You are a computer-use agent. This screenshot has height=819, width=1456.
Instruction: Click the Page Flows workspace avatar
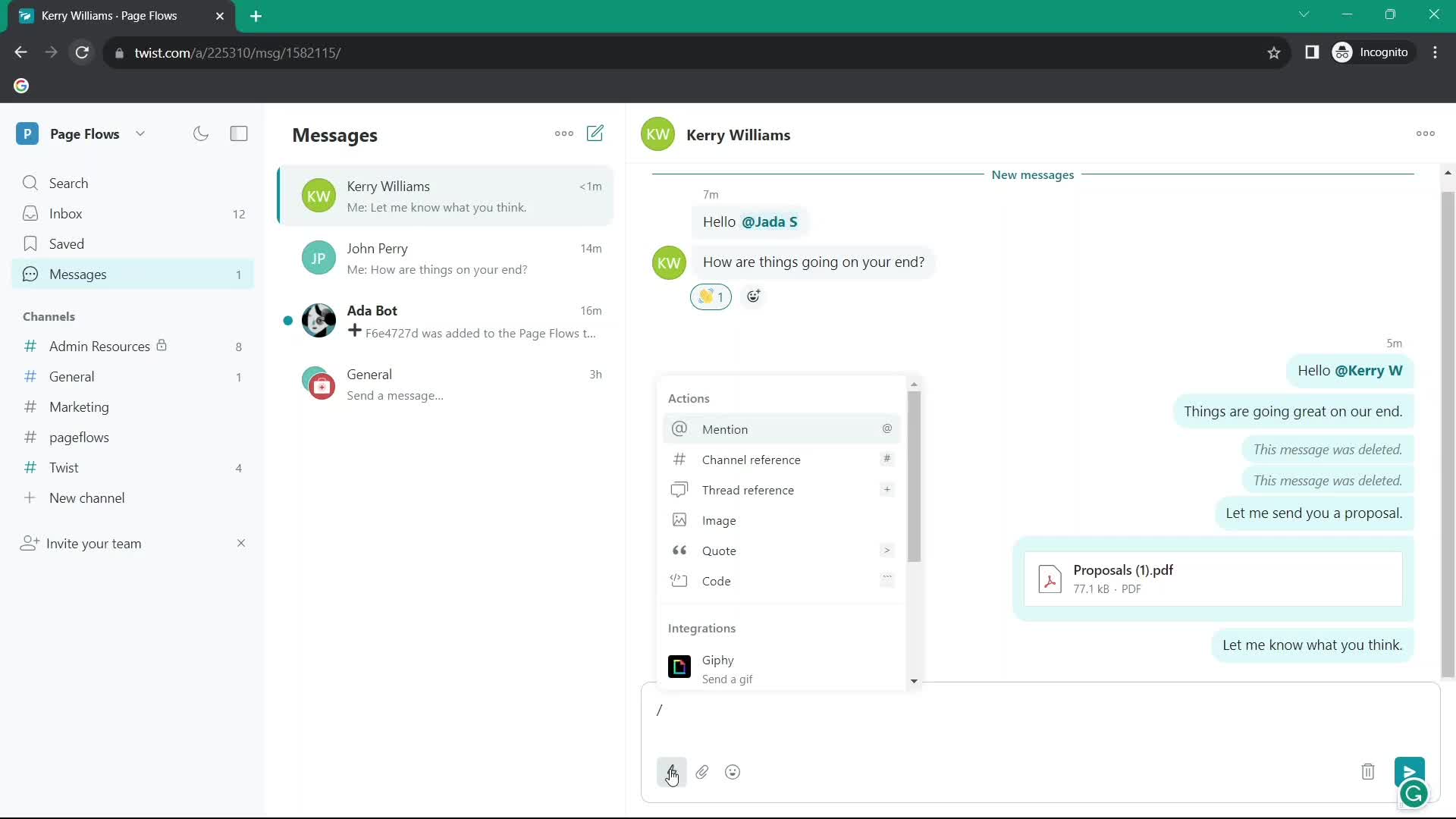[x=27, y=133]
